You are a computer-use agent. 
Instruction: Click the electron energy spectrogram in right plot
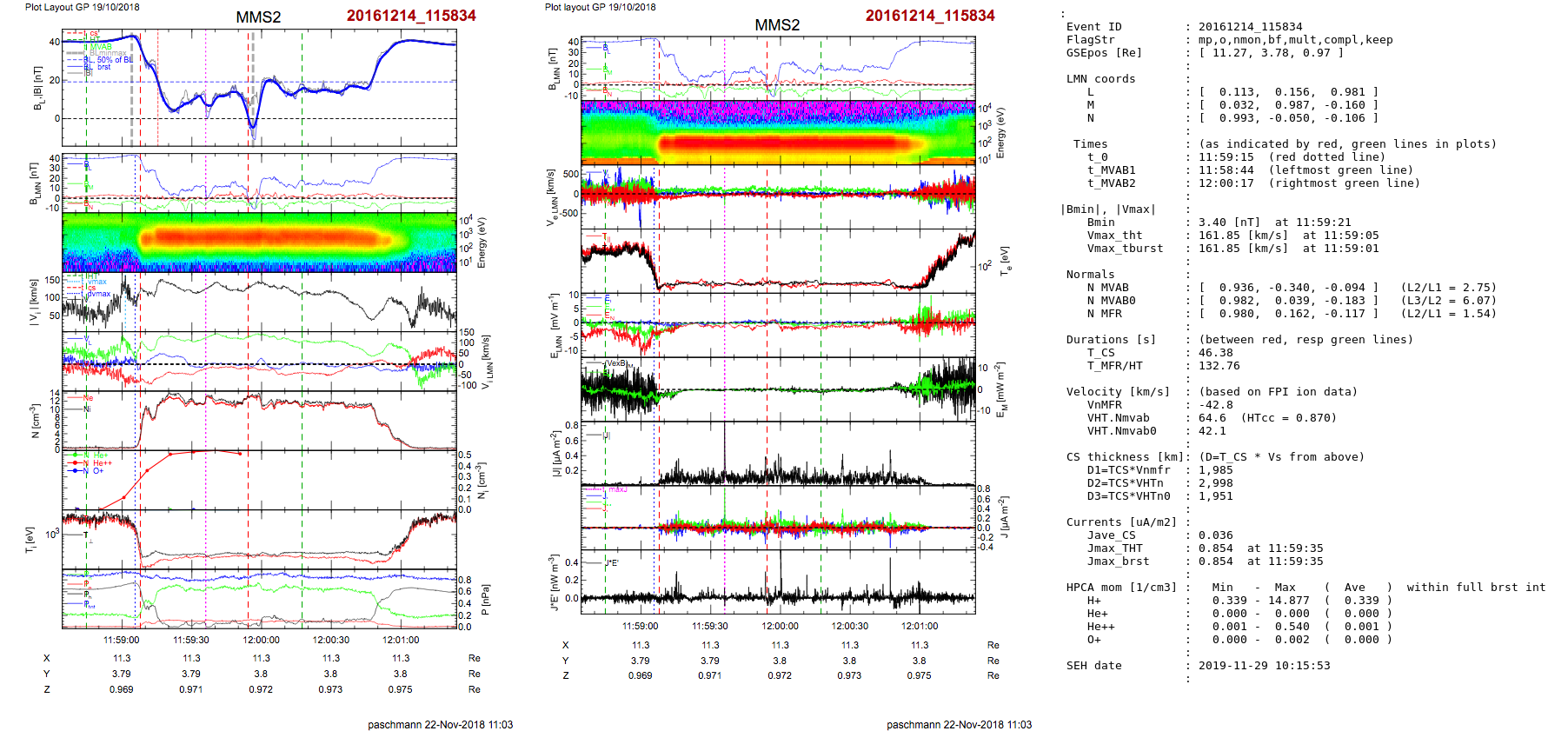[x=778, y=132]
